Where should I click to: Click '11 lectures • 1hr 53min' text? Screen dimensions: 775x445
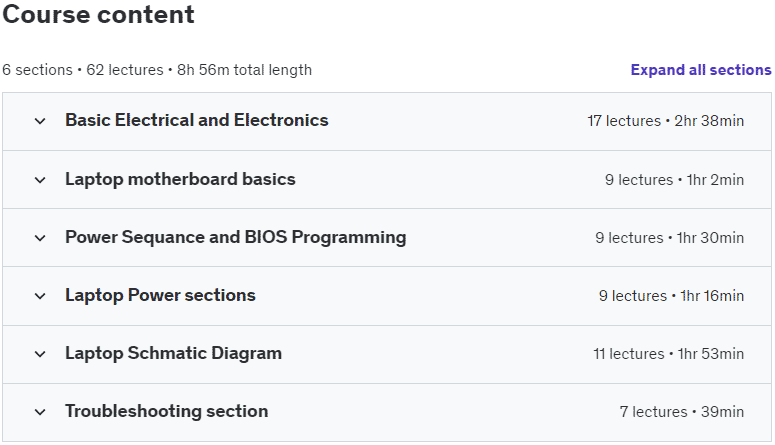click(x=668, y=354)
